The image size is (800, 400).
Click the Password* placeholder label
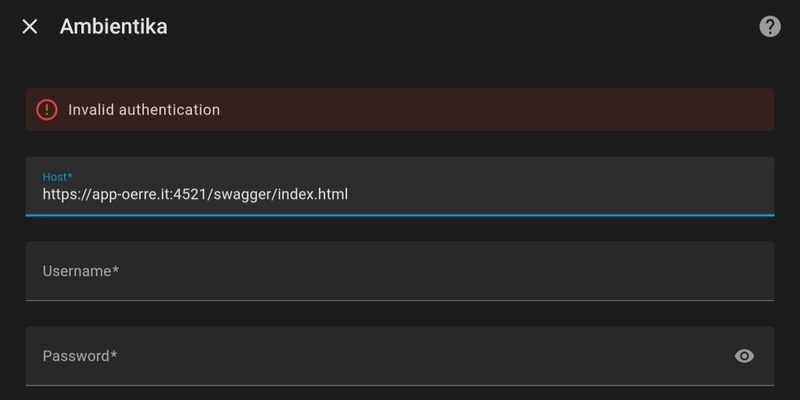coord(80,356)
